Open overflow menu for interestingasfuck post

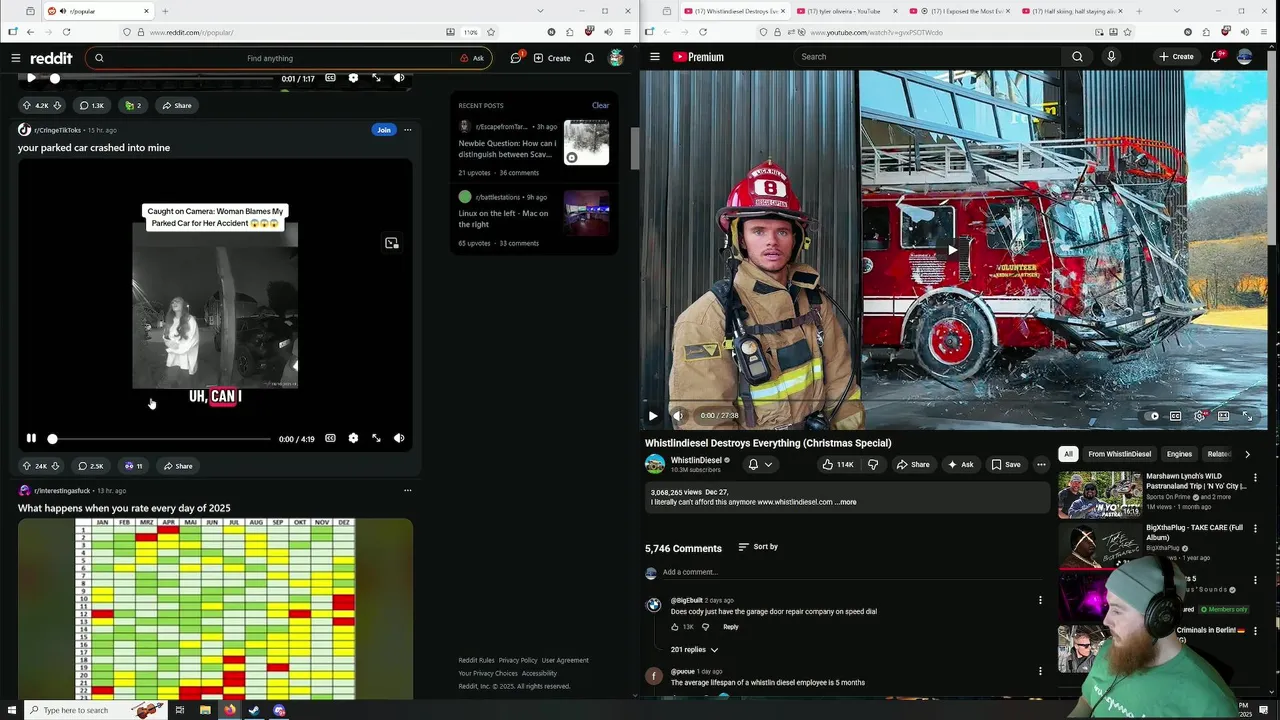[407, 491]
